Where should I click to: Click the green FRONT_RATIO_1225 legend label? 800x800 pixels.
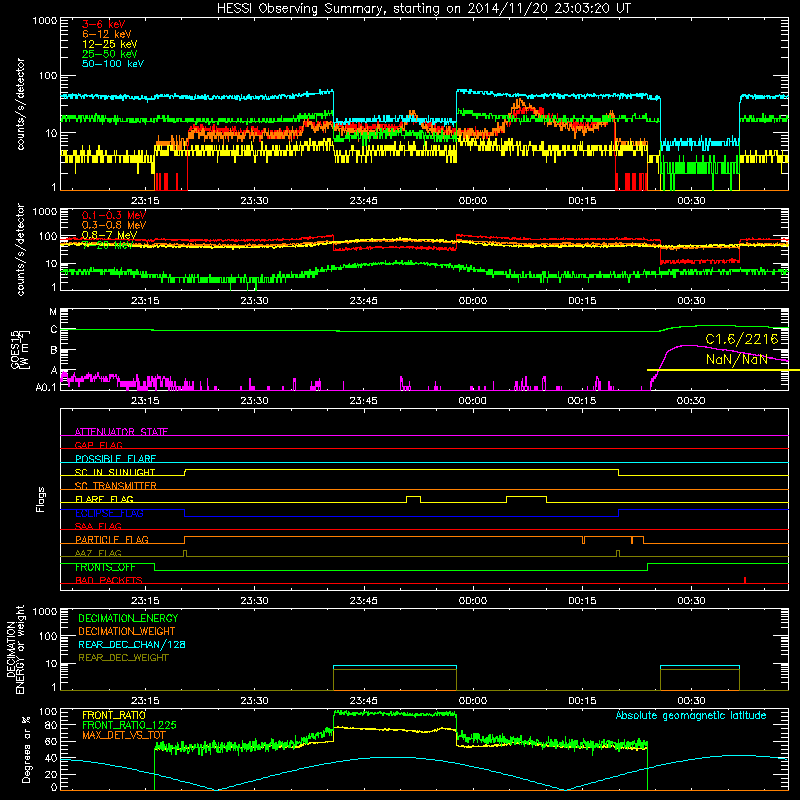point(129,725)
